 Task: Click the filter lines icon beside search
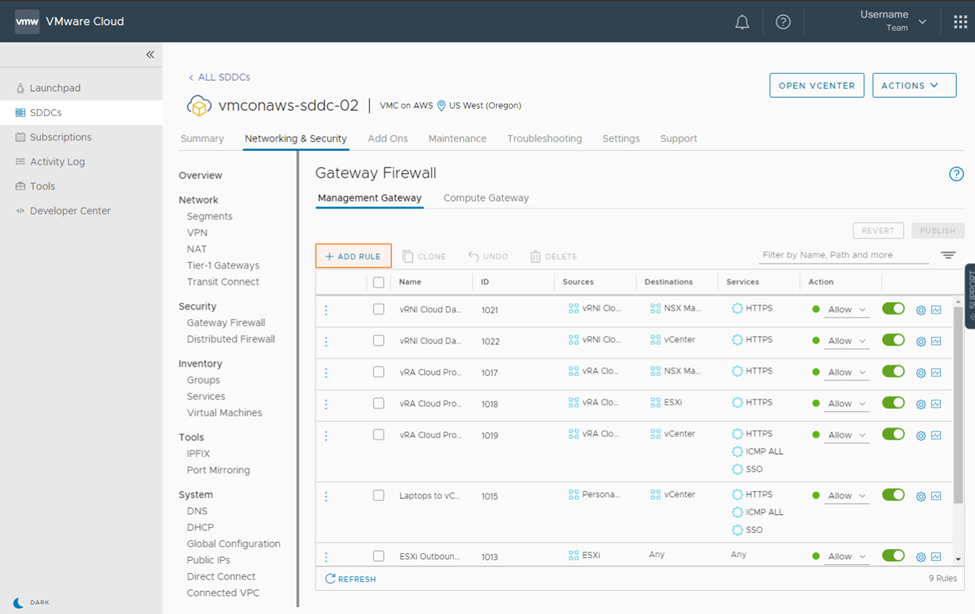tap(948, 256)
